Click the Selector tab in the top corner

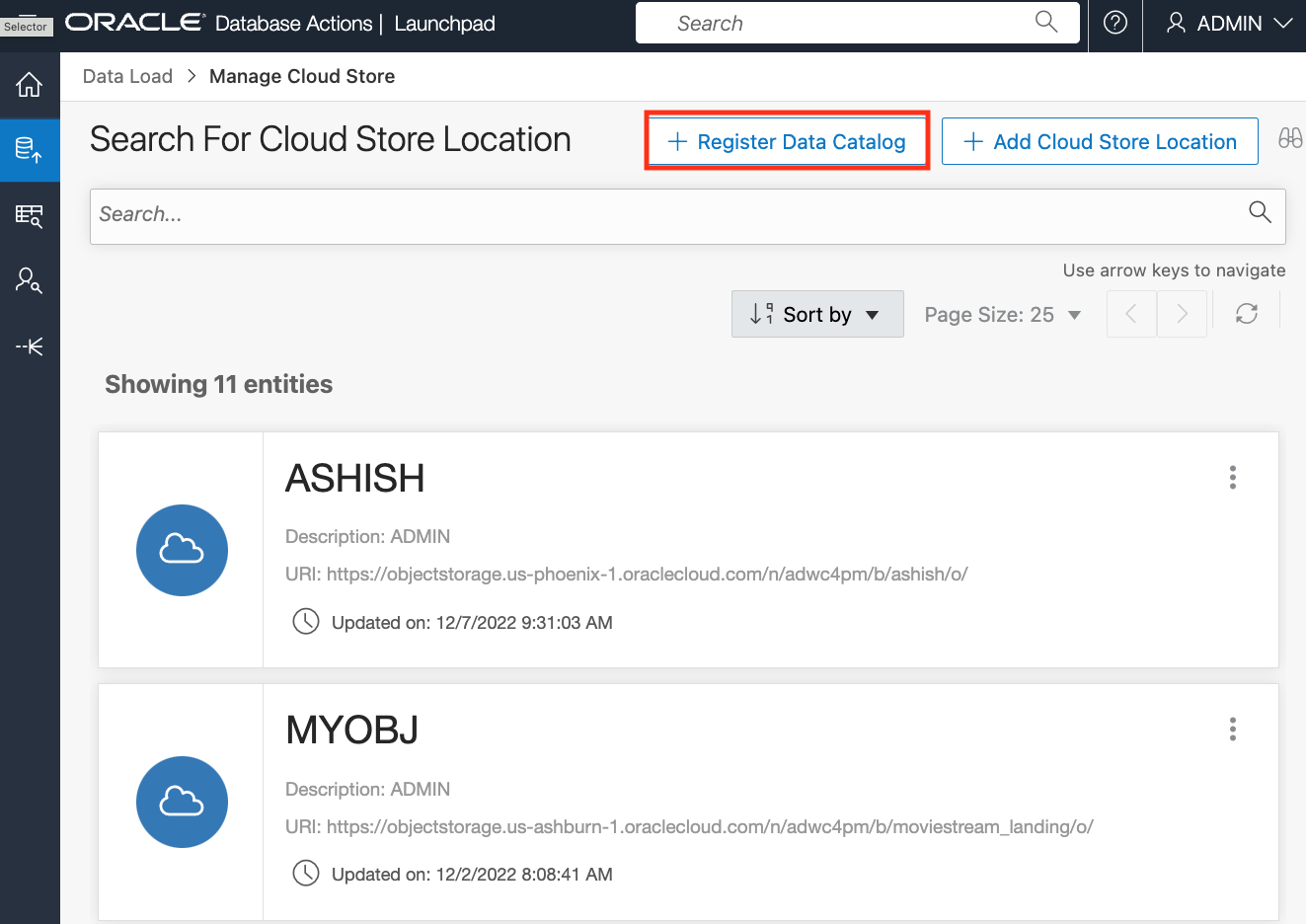[26, 27]
